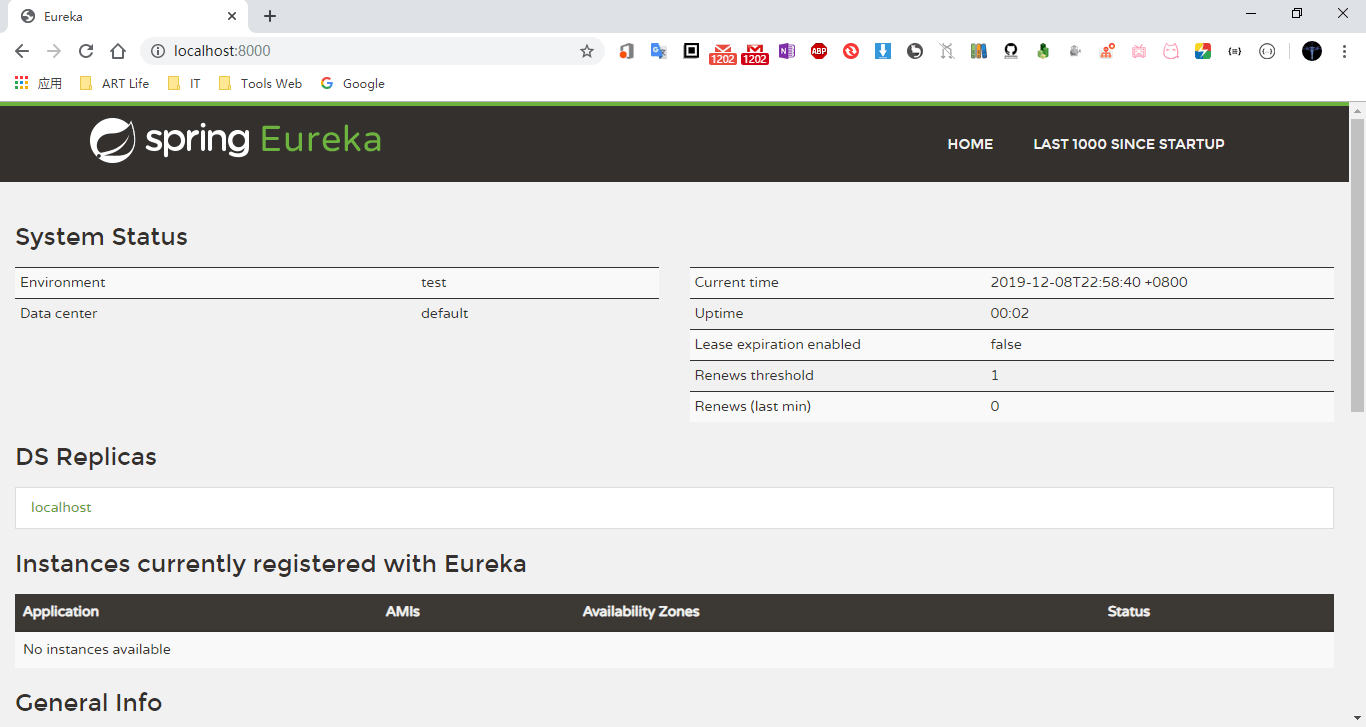Click the black square QR extension icon

[691, 51]
